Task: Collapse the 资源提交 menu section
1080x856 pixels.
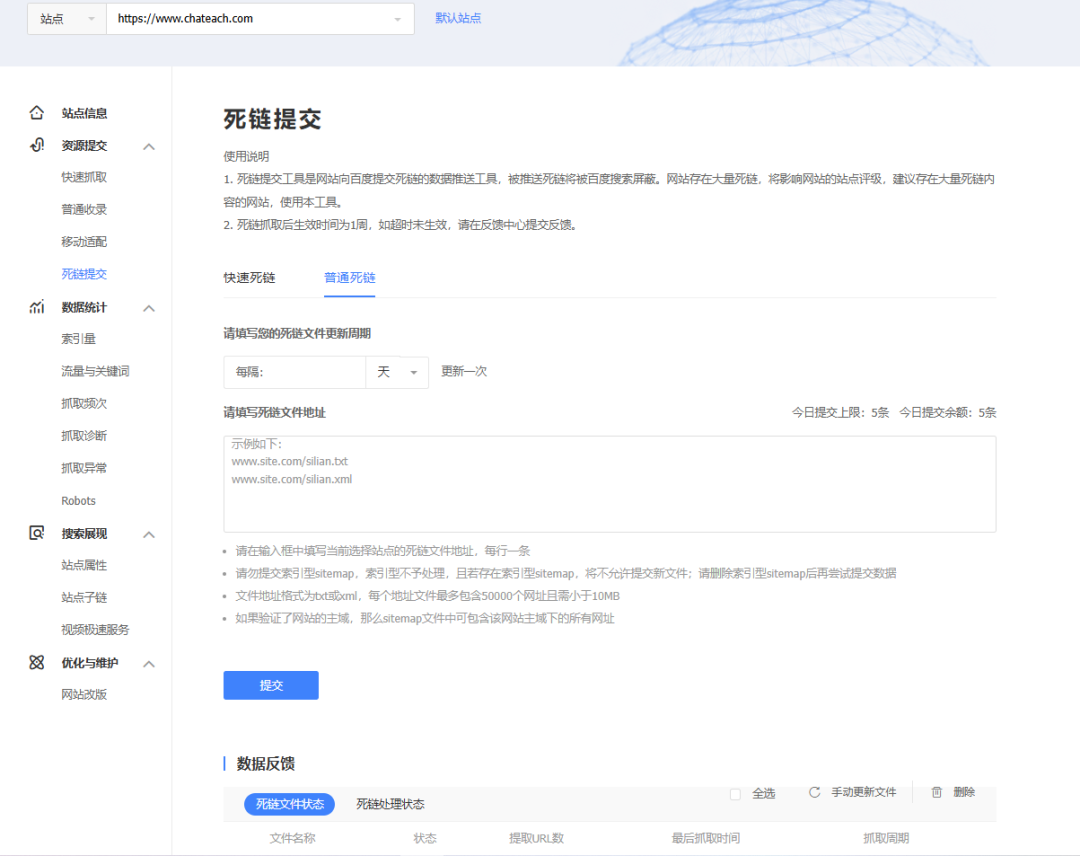Action: (149, 146)
